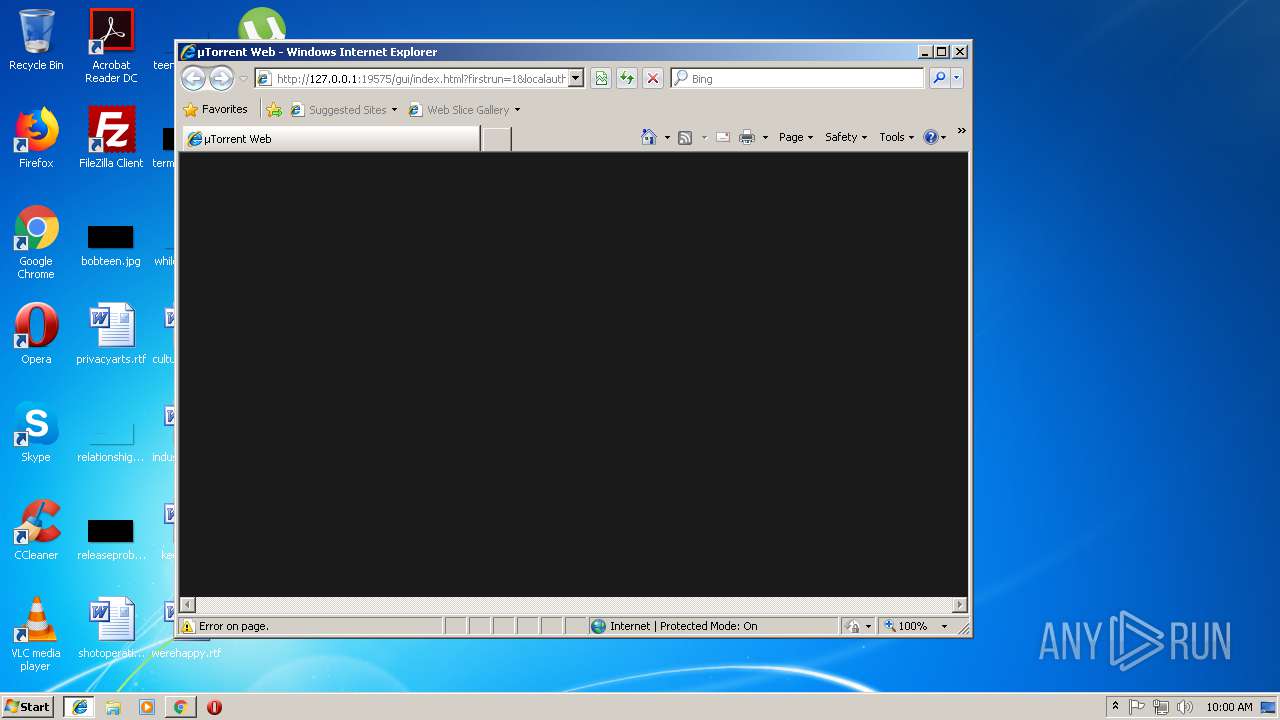Show hidden tray icons arrow
Viewport: 1280px width, 720px height.
point(1115,706)
